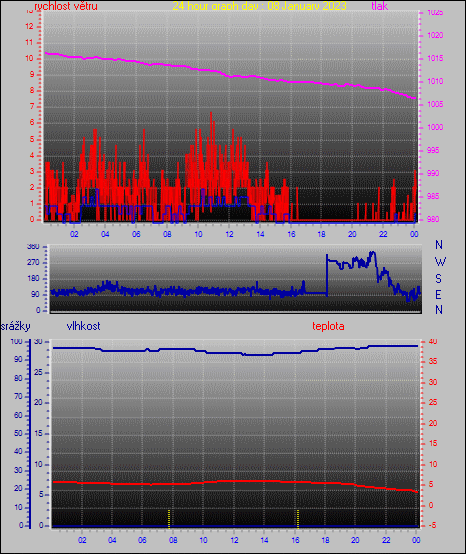Viewport: 466px width, 554px height.
Task: Click the 7 value on the wind speed axis
Action: tap(32, 107)
